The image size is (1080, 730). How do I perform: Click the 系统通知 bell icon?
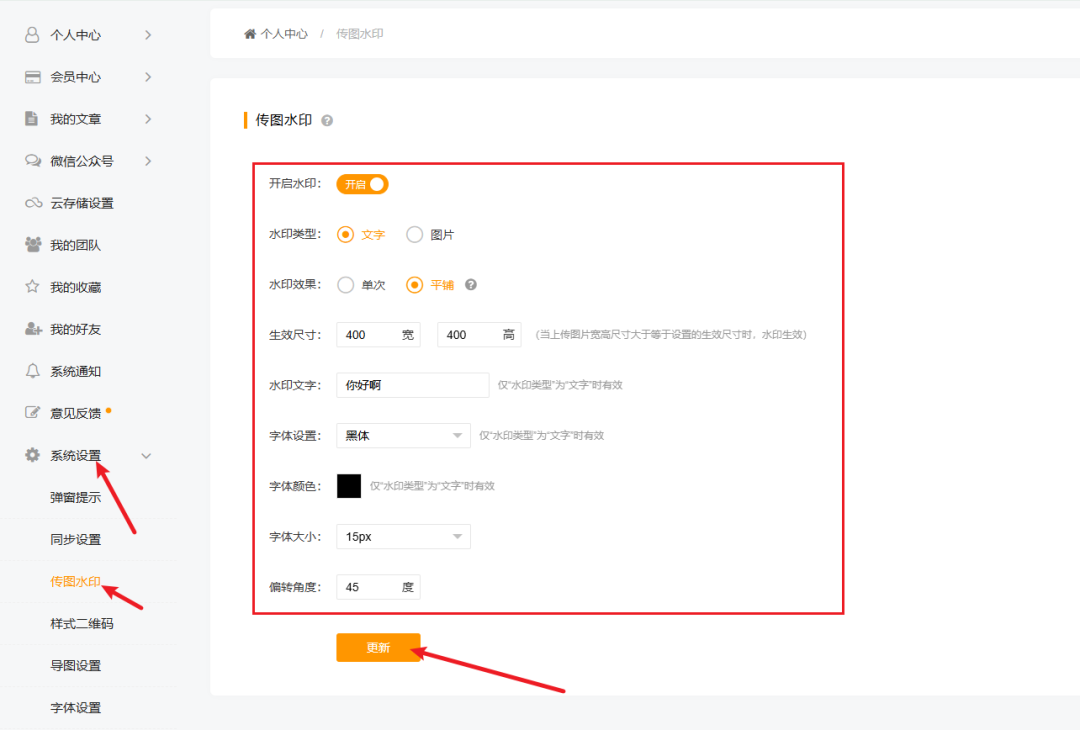(32, 371)
